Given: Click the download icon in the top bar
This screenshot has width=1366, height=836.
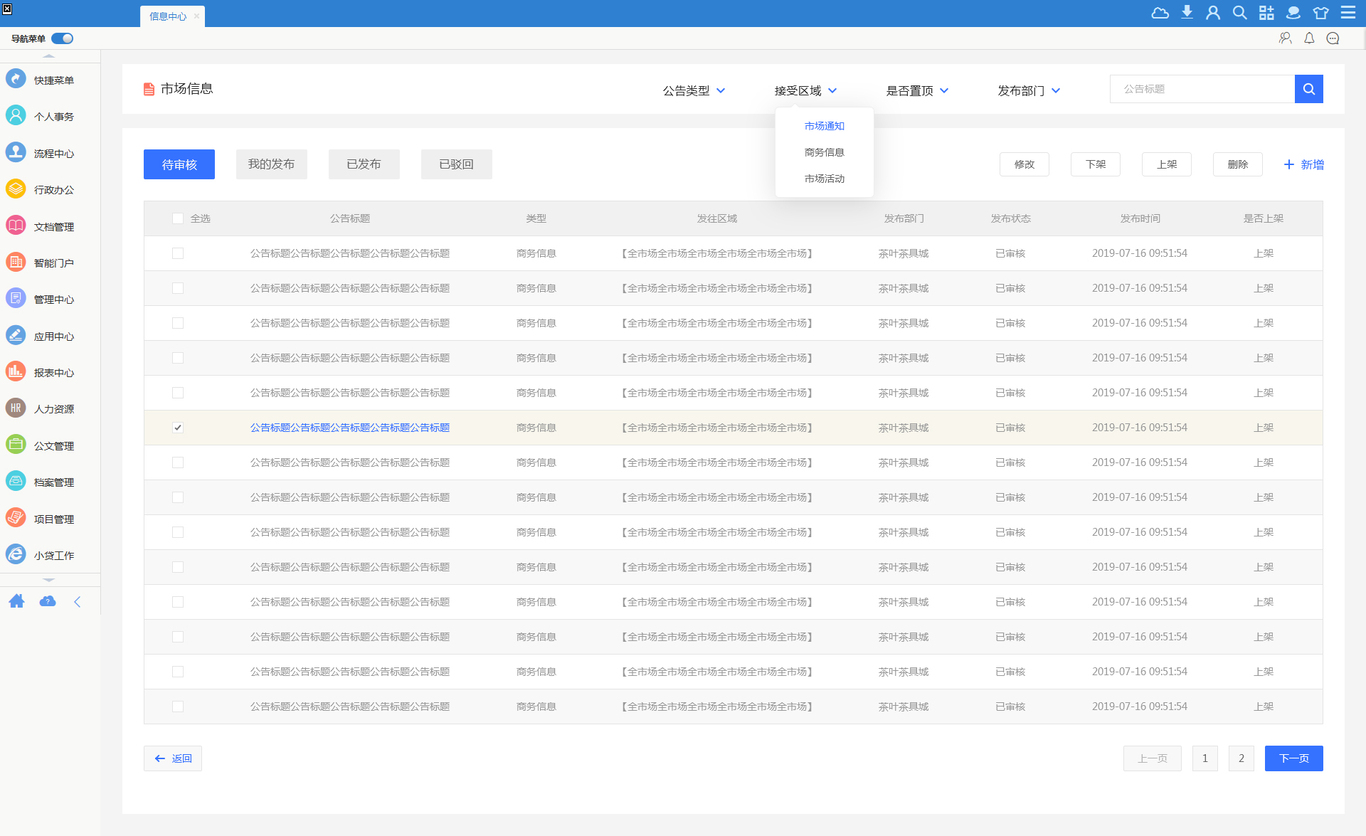Looking at the screenshot, I should (1187, 13).
